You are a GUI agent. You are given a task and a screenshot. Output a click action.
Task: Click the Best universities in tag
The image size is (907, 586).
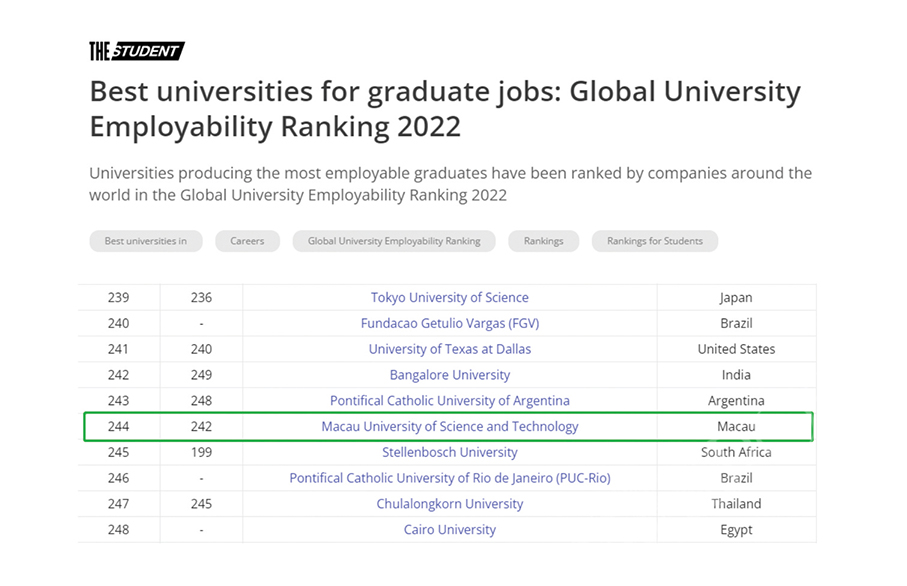point(145,241)
